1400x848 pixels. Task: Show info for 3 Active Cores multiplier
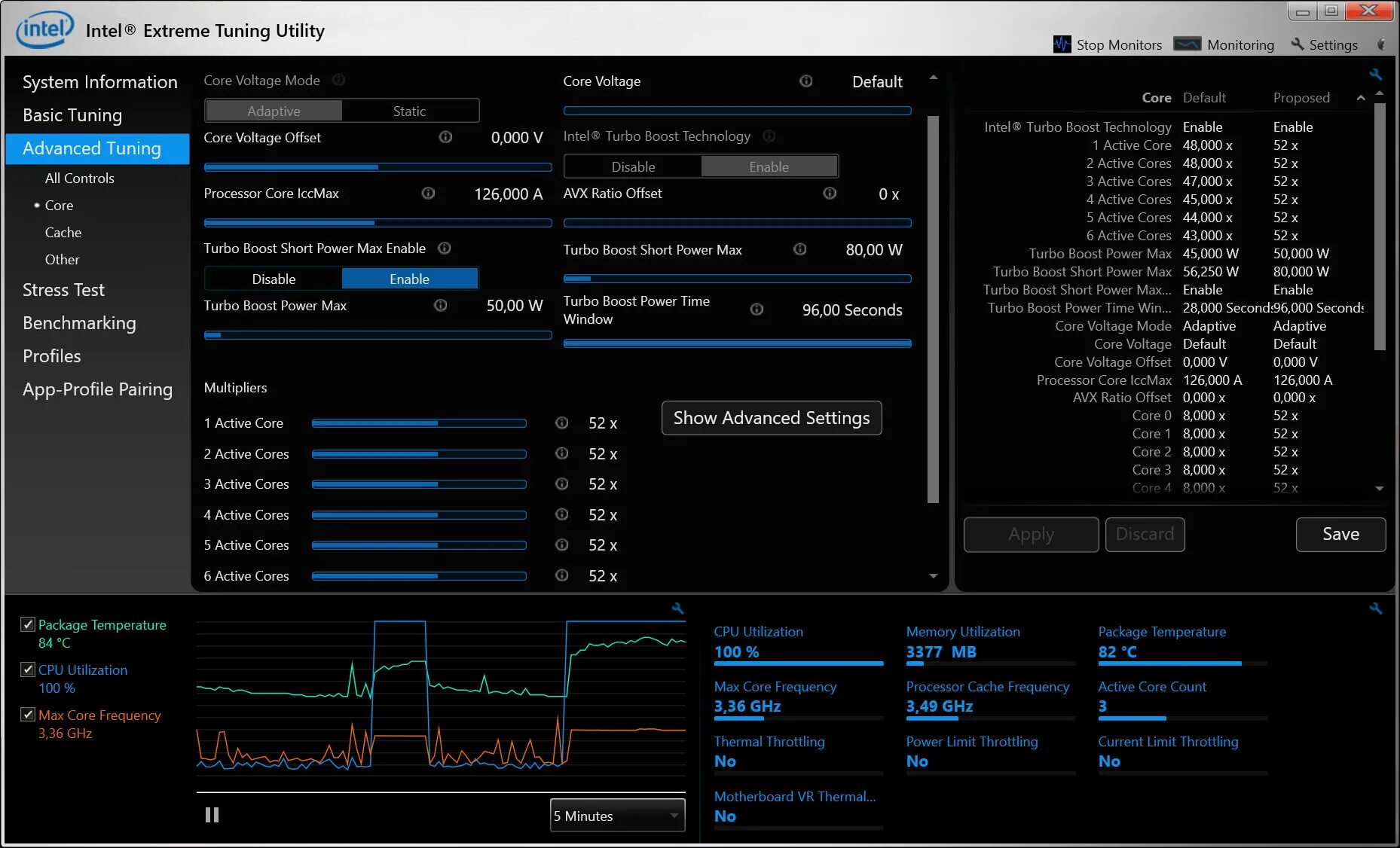pos(562,484)
